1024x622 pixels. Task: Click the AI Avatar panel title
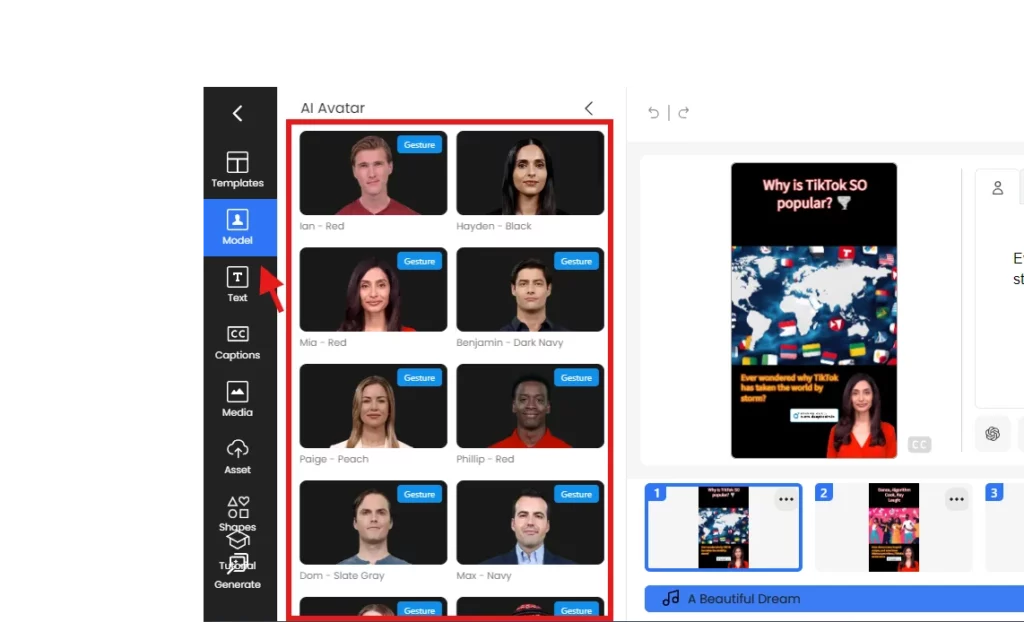tap(332, 108)
